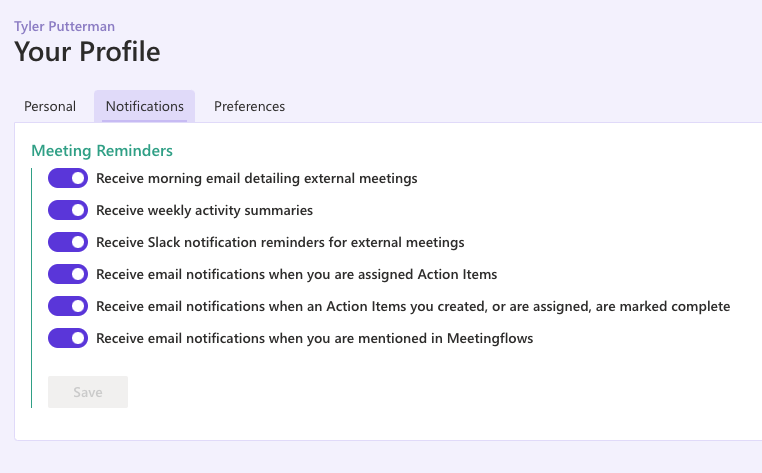Screen dimensions: 762x473
Task: Select the Notifications tab
Action: 145,106
